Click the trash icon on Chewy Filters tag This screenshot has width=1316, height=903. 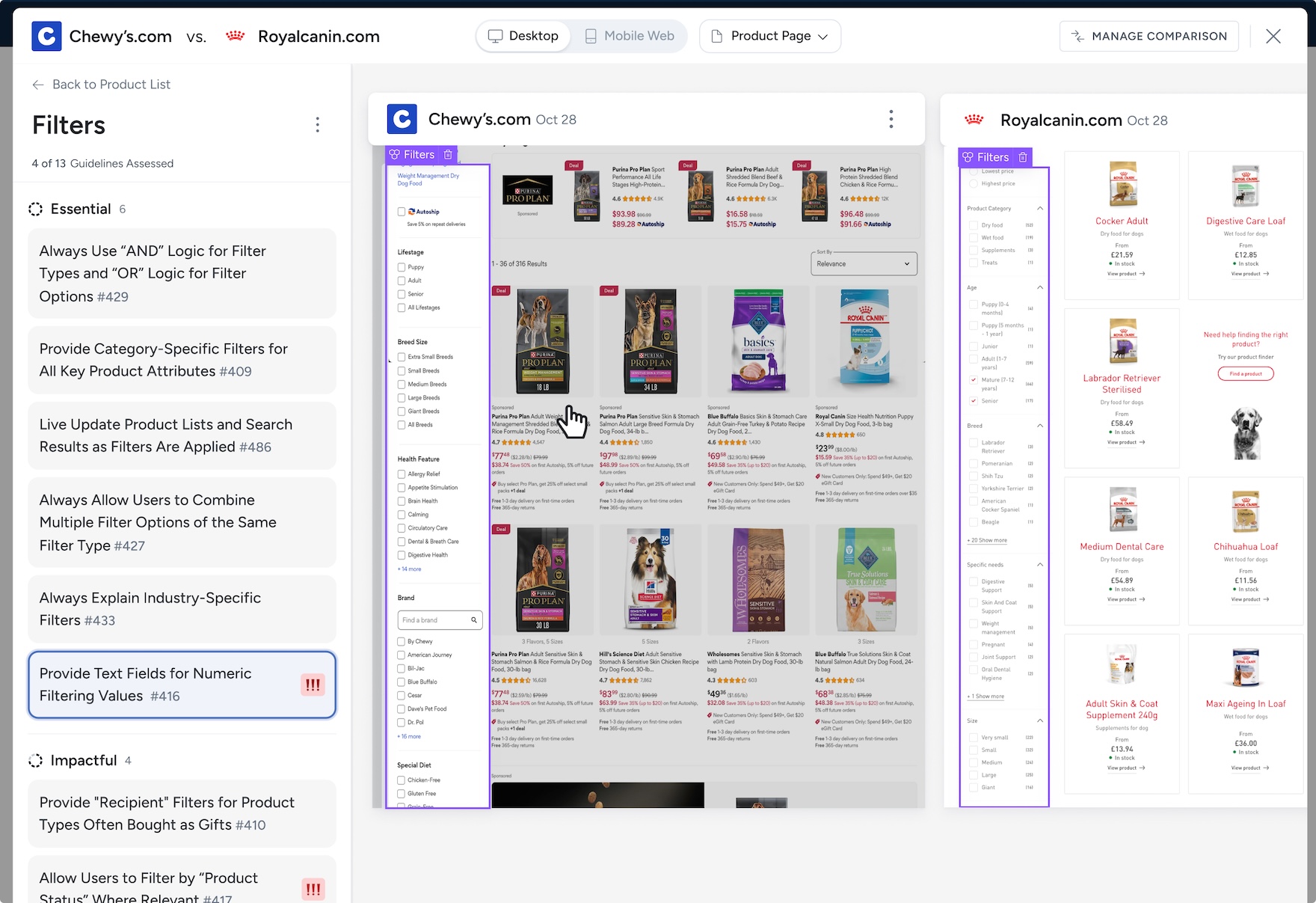pyautogui.click(x=448, y=155)
